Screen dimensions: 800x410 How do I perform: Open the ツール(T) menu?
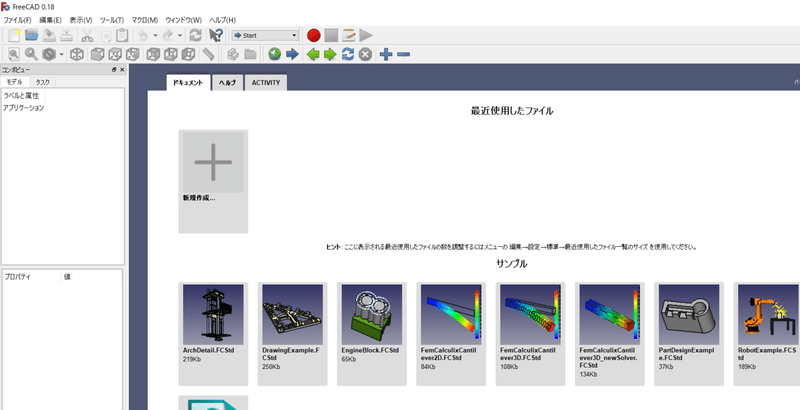(112, 20)
